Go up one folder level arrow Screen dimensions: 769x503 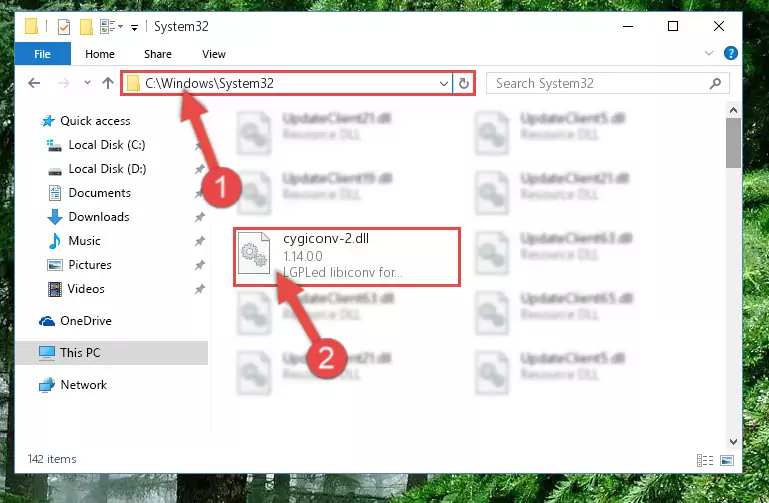108,83
